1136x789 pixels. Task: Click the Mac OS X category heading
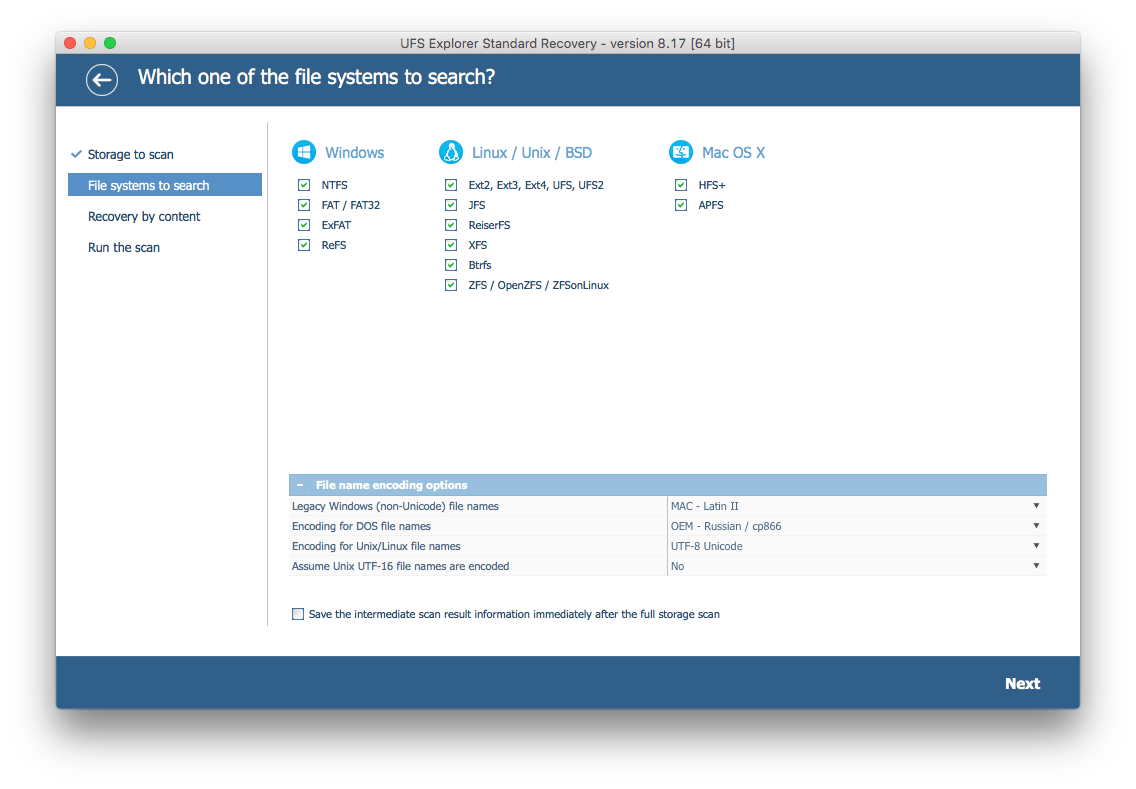[x=733, y=153]
